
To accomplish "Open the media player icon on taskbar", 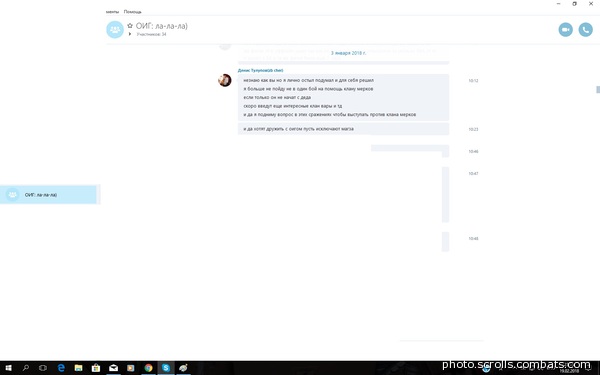I will pos(130,368).
